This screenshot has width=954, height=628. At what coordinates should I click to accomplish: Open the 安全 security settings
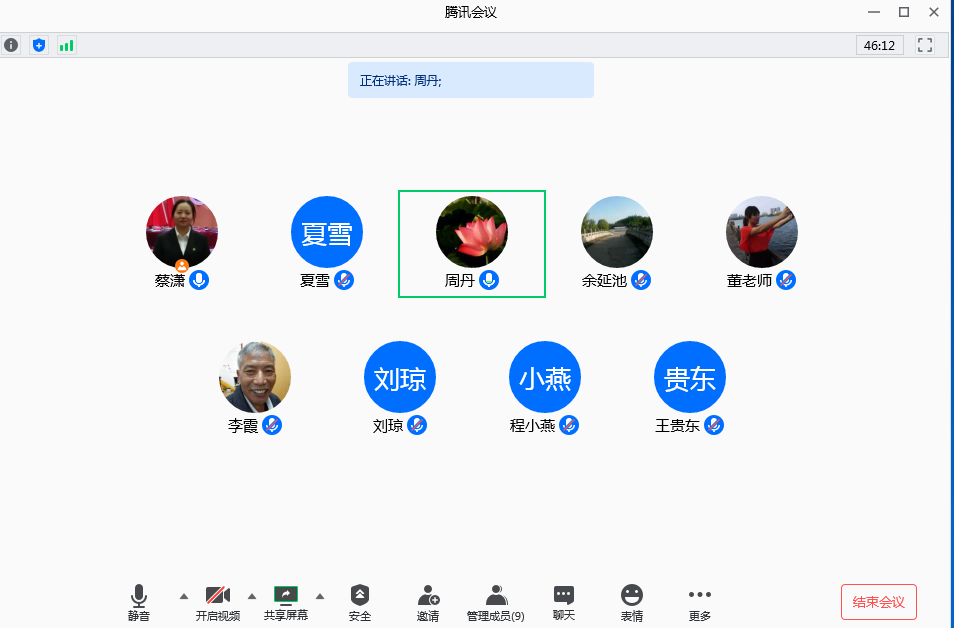[x=360, y=602]
